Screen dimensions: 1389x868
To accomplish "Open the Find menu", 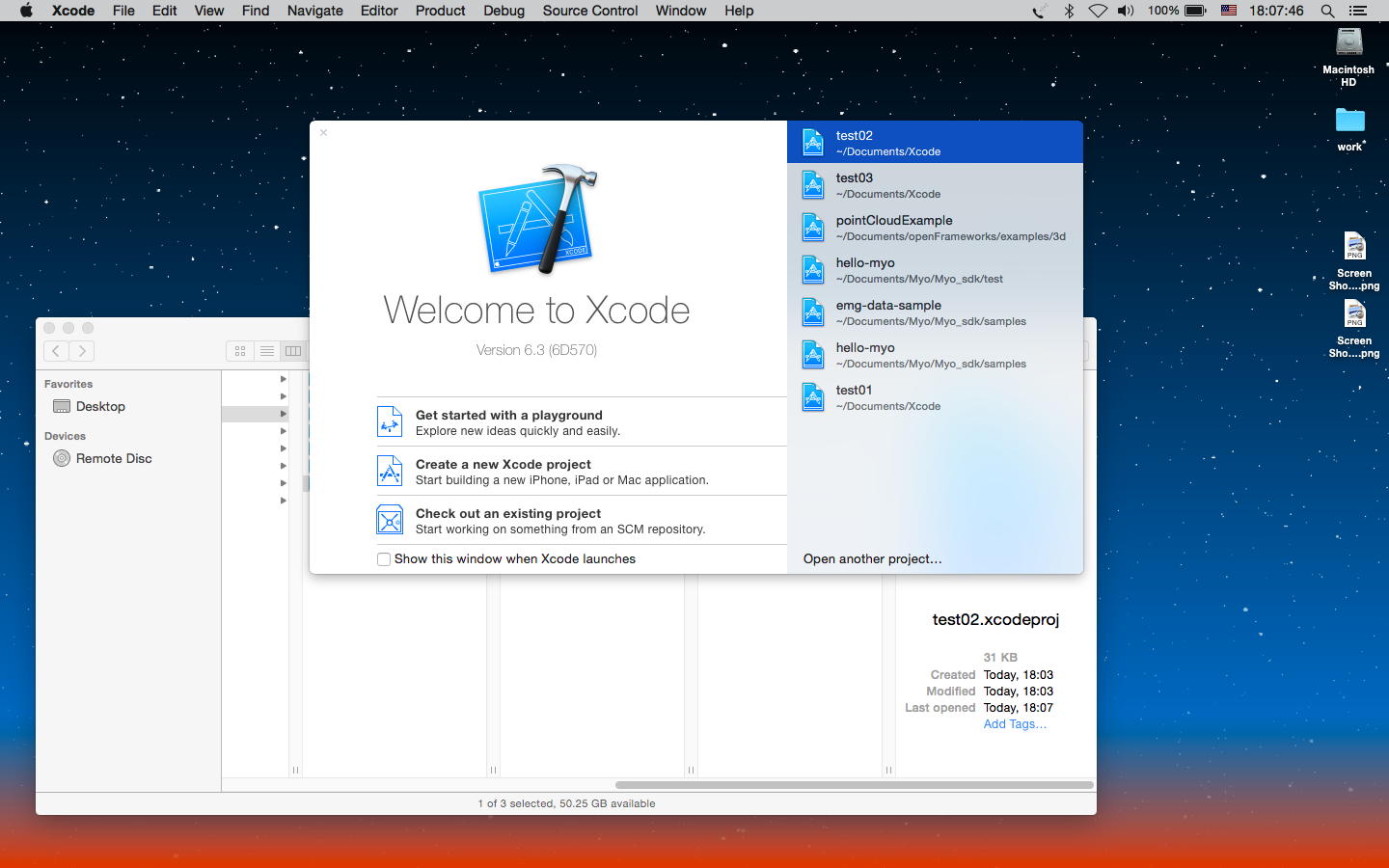I will tap(256, 11).
